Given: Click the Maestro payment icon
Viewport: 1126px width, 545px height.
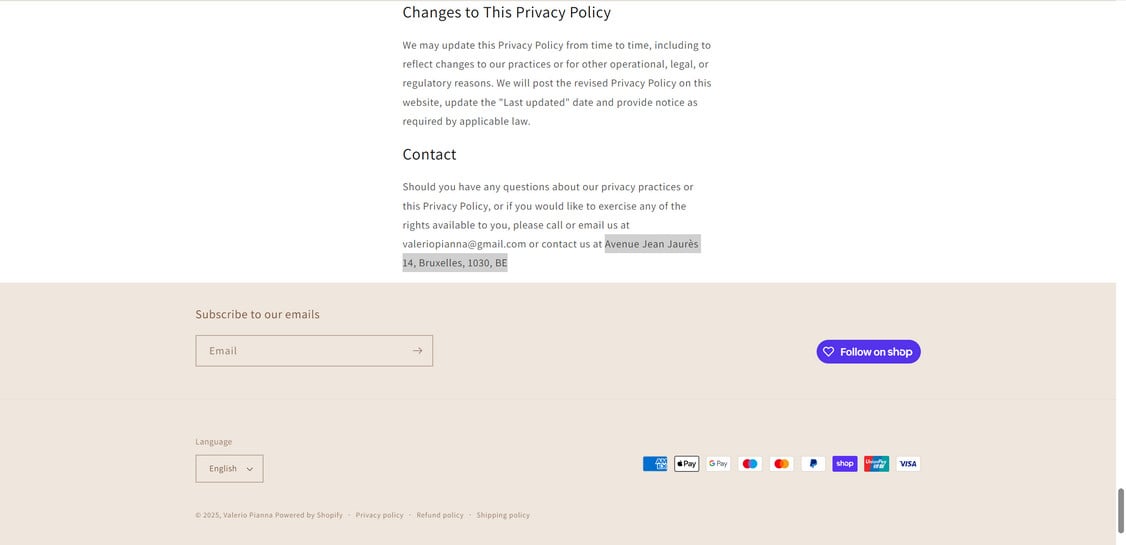Looking at the screenshot, I should (750, 464).
